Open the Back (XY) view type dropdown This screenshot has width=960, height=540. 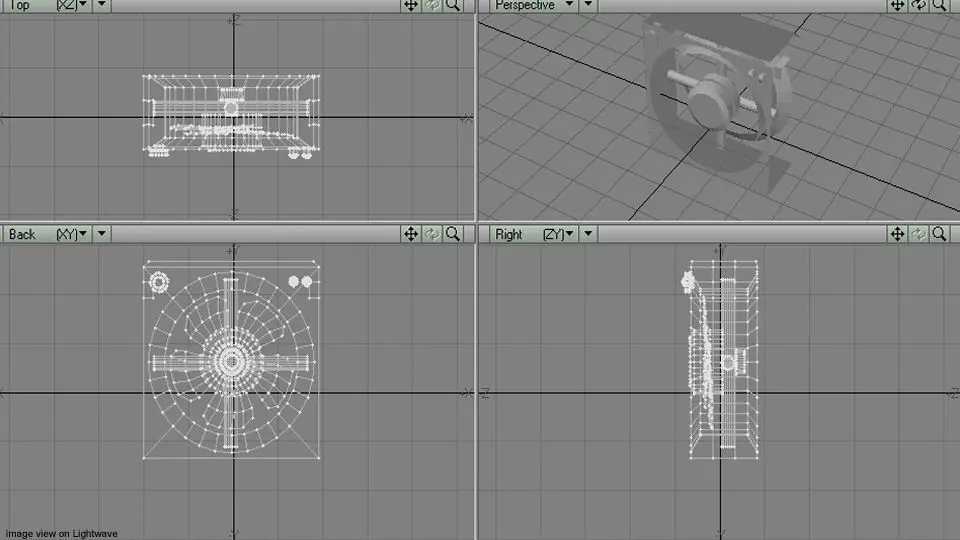[47, 234]
